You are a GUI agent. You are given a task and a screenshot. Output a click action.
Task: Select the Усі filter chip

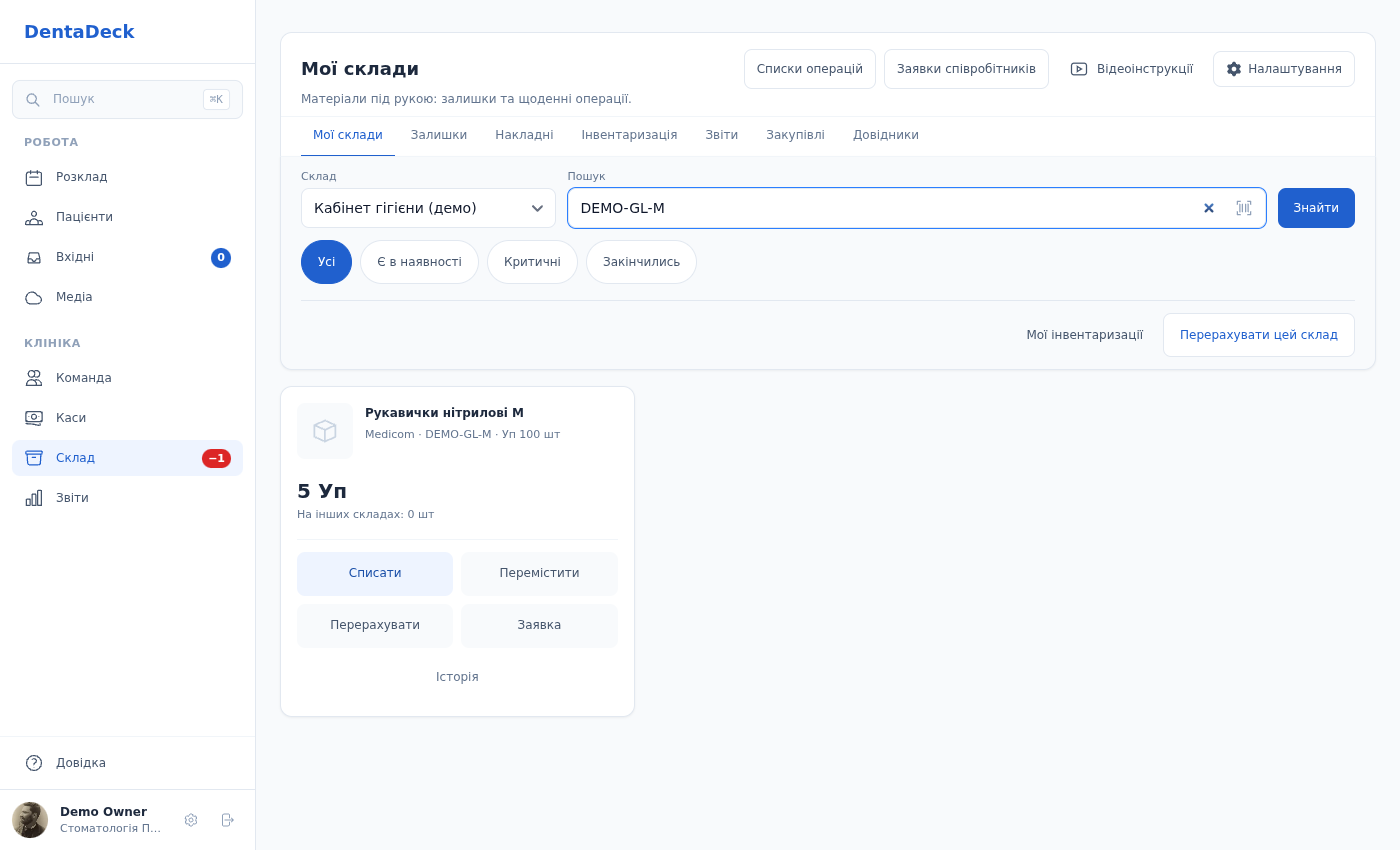(326, 262)
